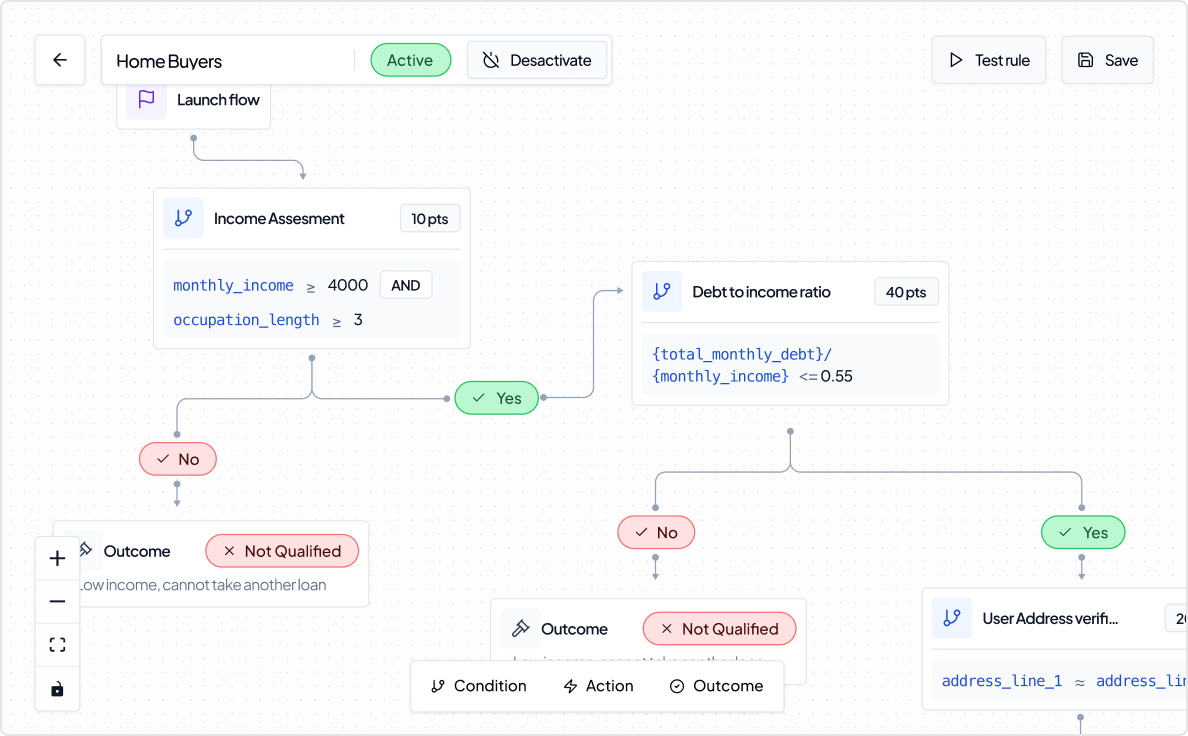Screen dimensions: 1188x736
Task: Change the operator next to monthly_income
Action: click(x=310, y=285)
